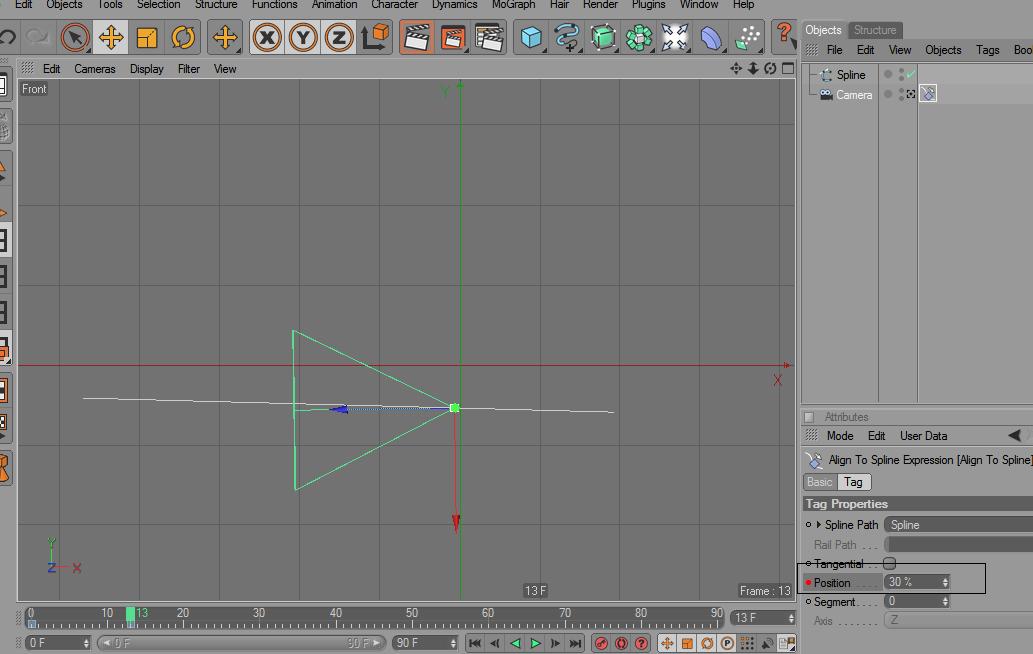
Task: Open the Attributes Mode menu
Action: 840,436
